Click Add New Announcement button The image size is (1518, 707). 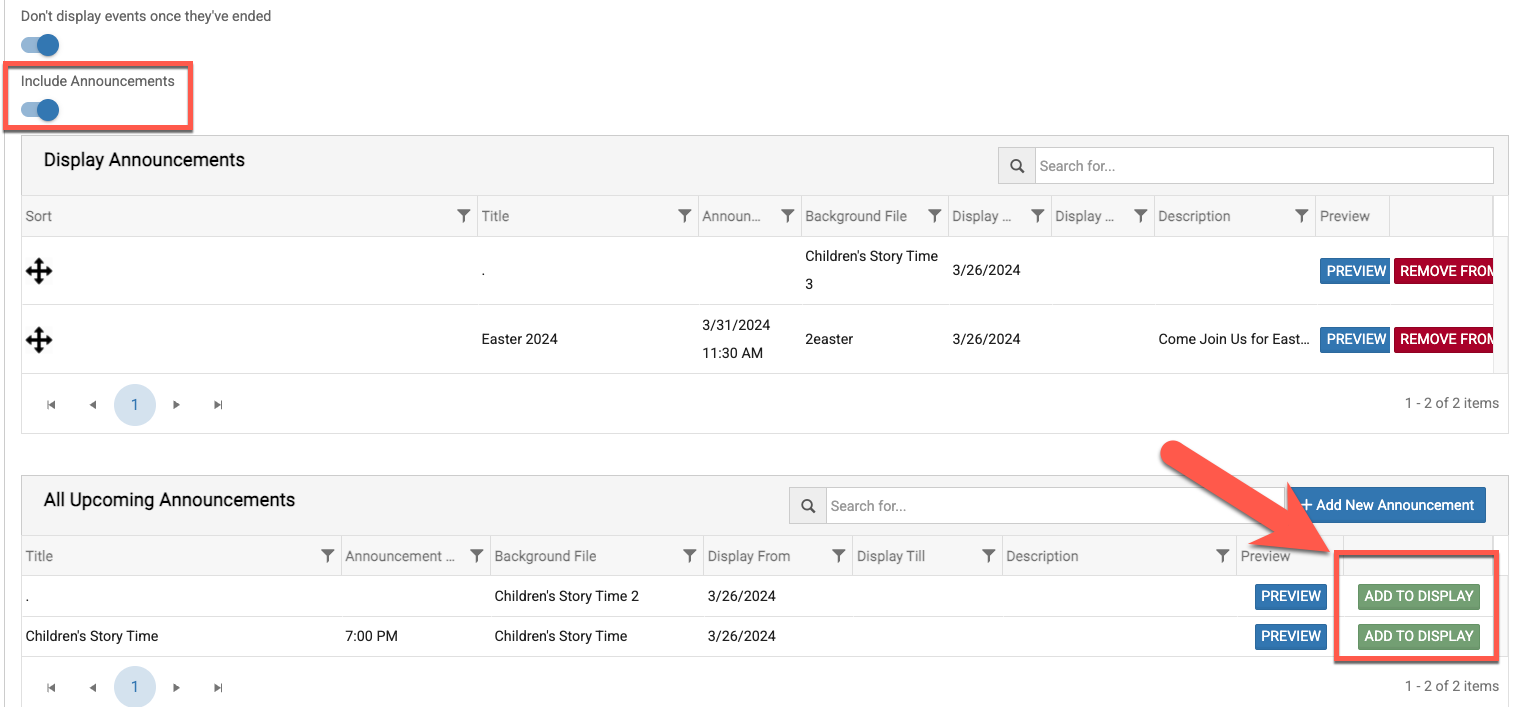point(1386,505)
